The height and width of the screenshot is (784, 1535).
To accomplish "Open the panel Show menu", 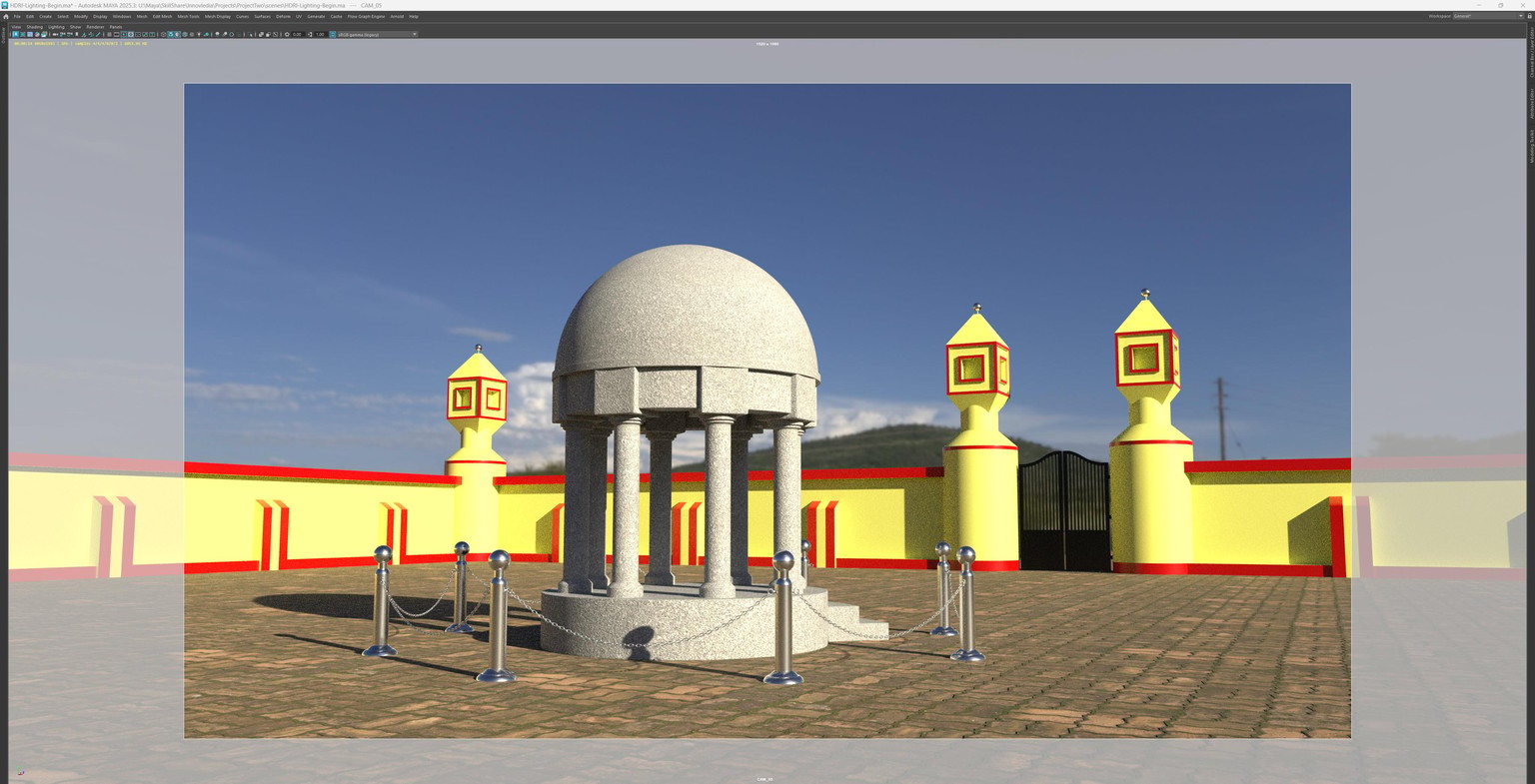I will pos(75,27).
